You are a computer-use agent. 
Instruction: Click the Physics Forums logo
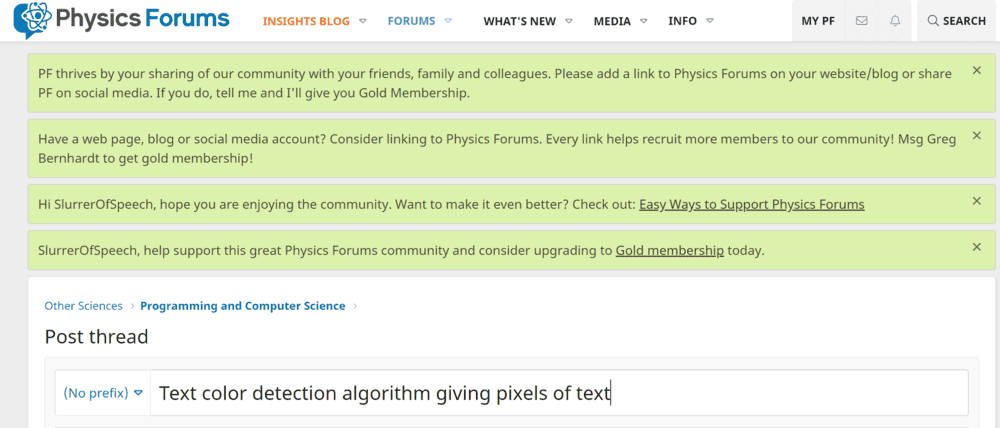[121, 19]
